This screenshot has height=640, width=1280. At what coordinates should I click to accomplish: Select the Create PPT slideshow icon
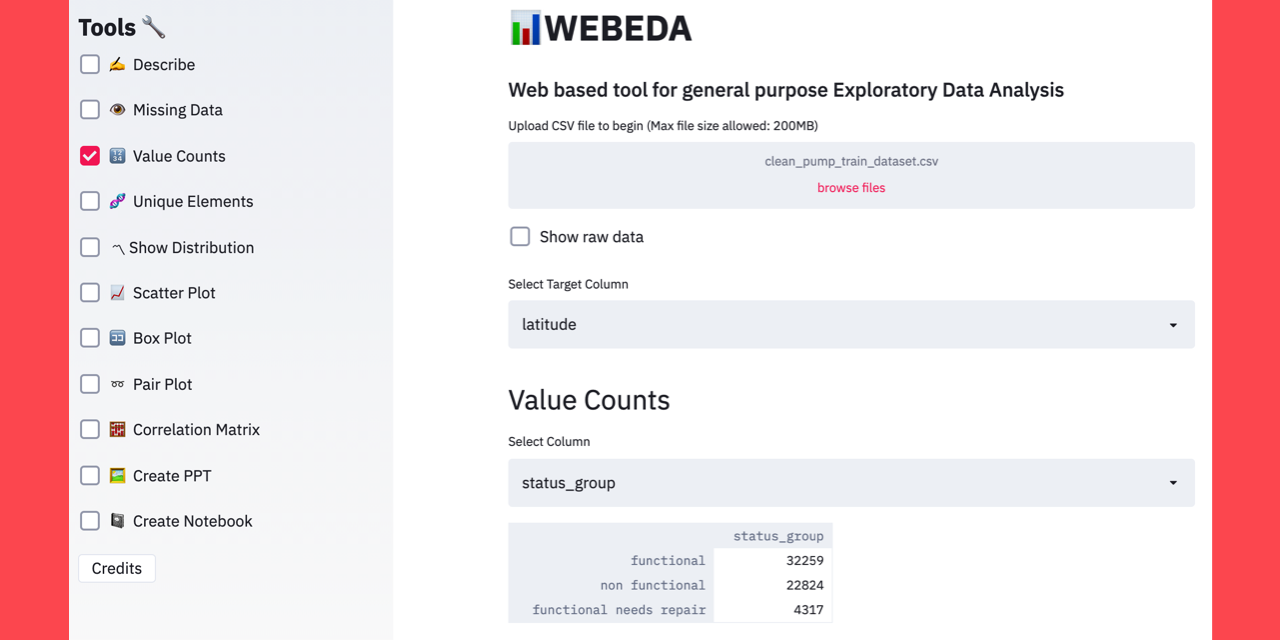point(117,475)
